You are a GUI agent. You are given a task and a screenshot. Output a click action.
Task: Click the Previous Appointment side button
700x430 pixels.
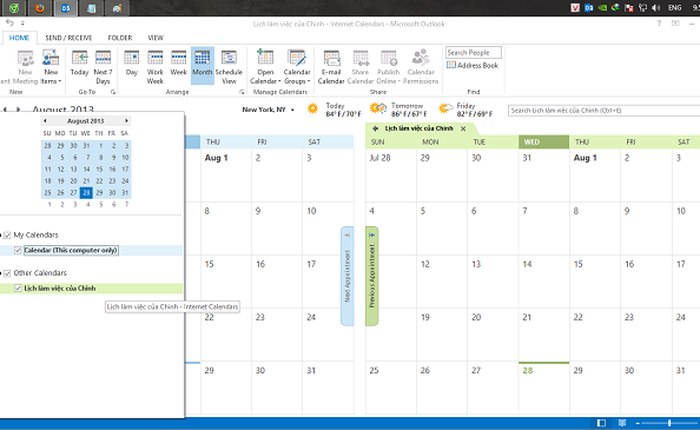tap(372, 276)
